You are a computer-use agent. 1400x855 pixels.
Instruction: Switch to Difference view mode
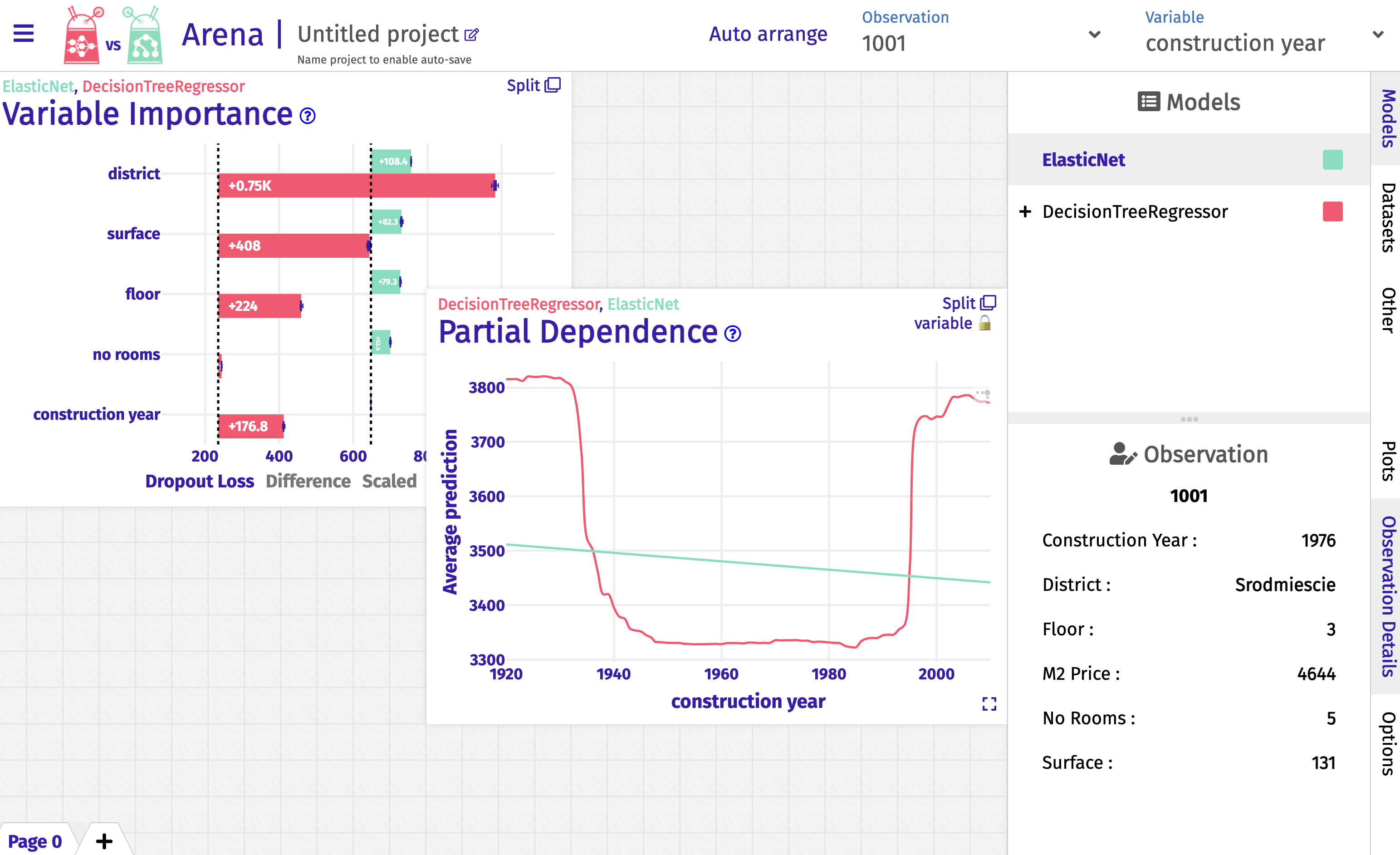pos(308,481)
